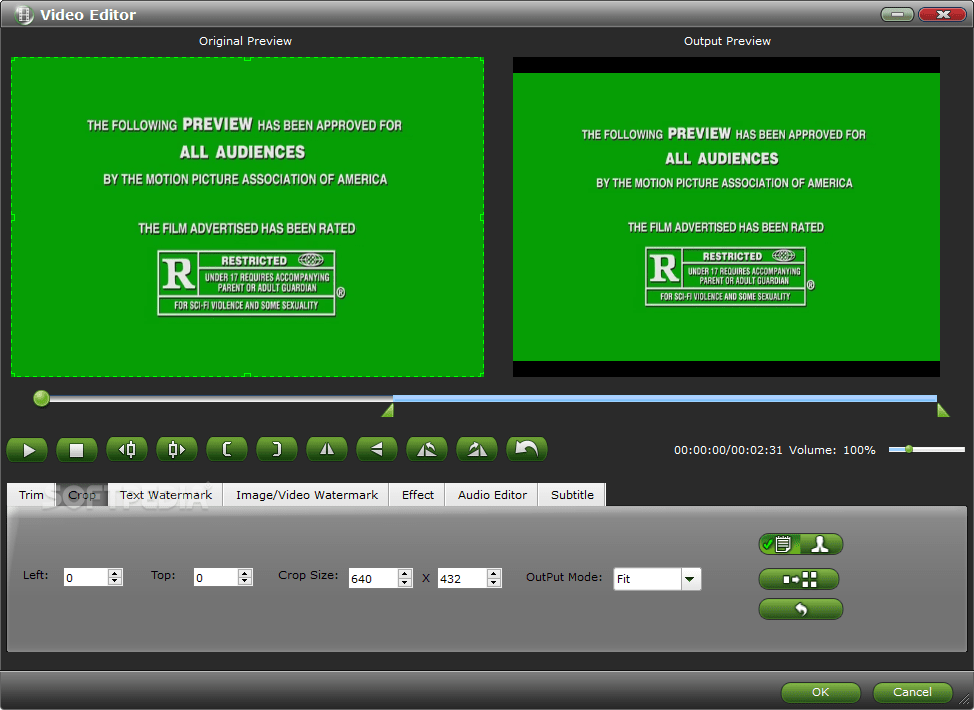This screenshot has width=974, height=710.
Task: Click the apply-to-all grid arrow button
Action: [799, 579]
